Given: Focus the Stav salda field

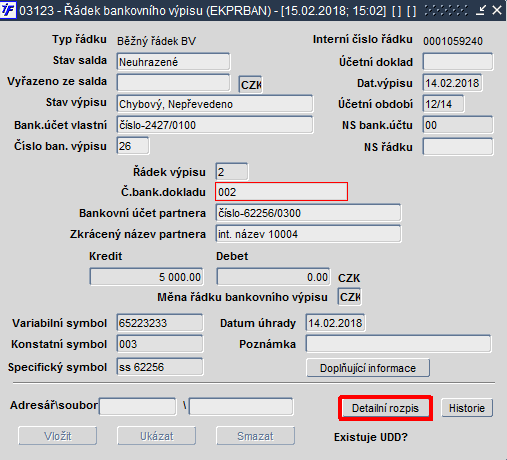Looking at the screenshot, I should tap(173, 62).
